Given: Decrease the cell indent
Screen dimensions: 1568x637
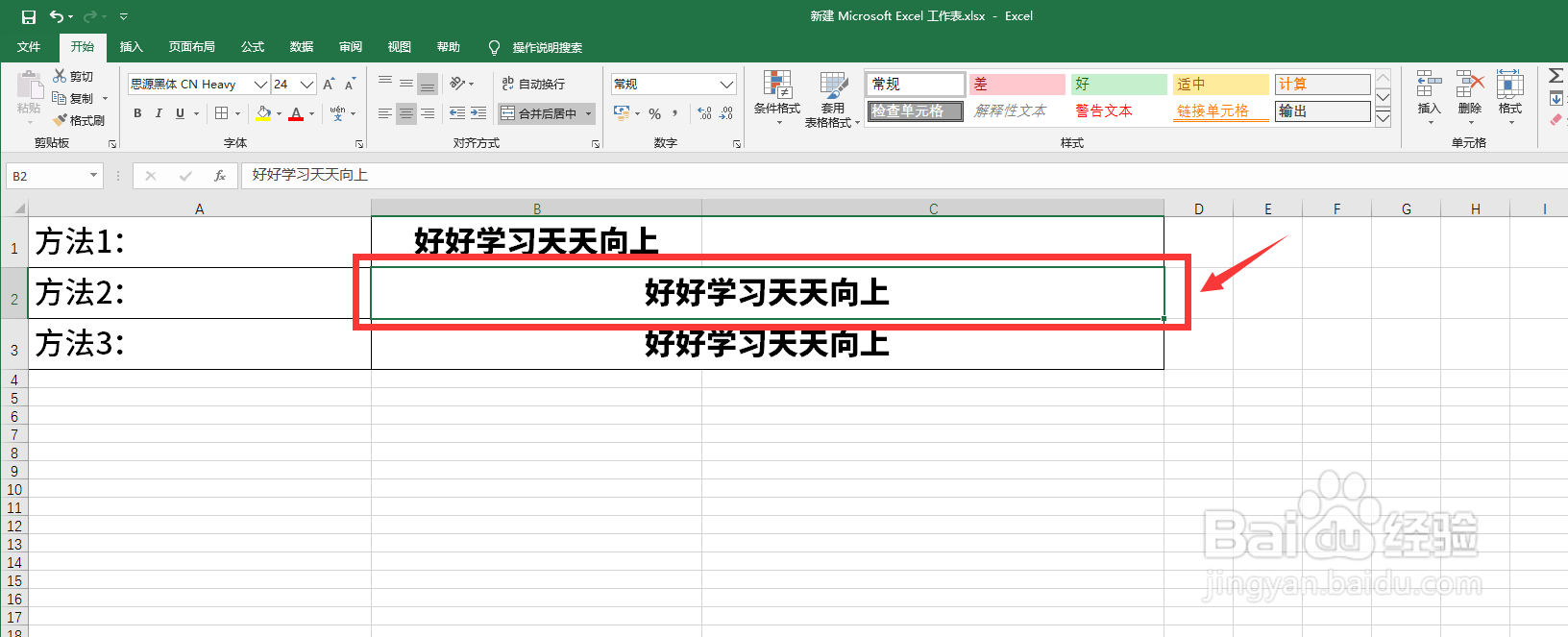Looking at the screenshot, I should 457,113.
